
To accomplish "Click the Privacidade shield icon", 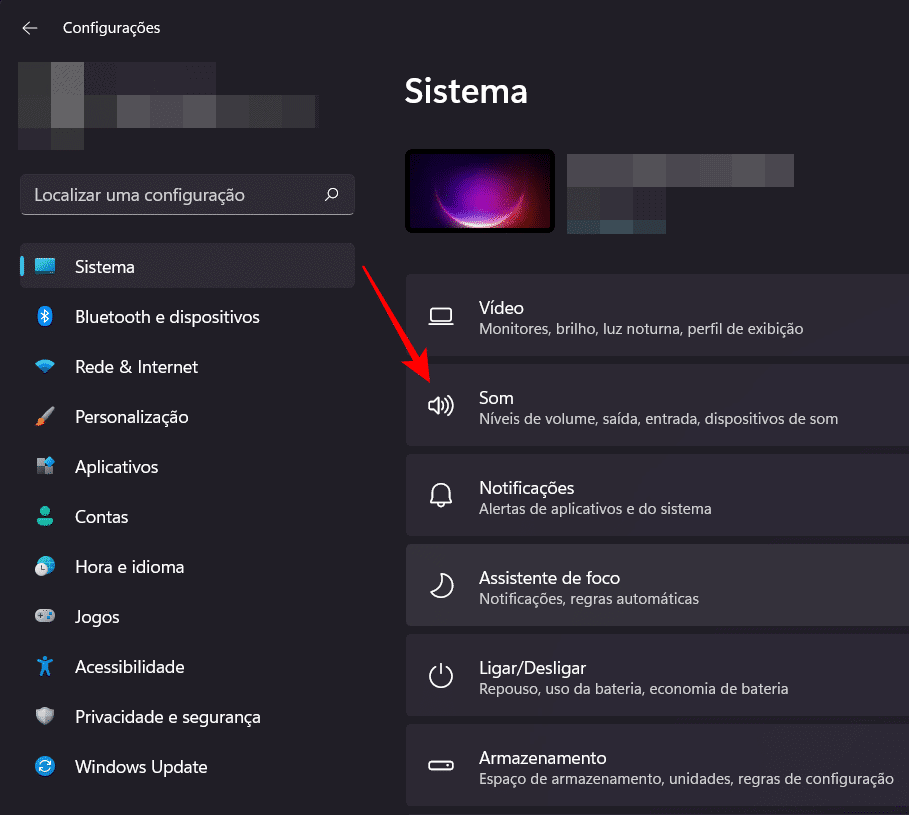I will (45, 716).
